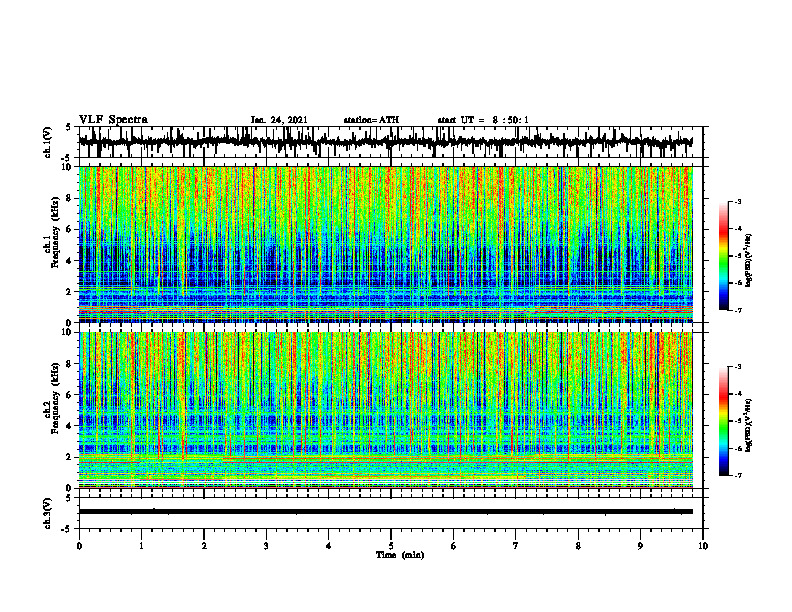The width and height of the screenshot is (792, 612).
Task: Click the ch.2 frequency tick label "4"
Action: pos(70,426)
